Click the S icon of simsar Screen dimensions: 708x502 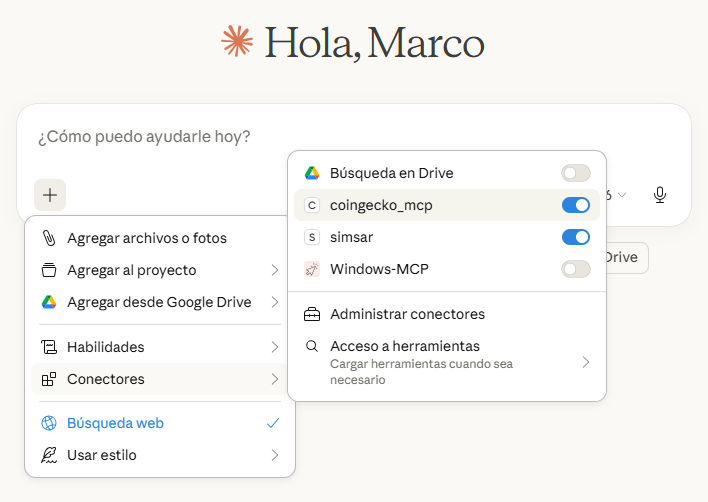coord(312,237)
